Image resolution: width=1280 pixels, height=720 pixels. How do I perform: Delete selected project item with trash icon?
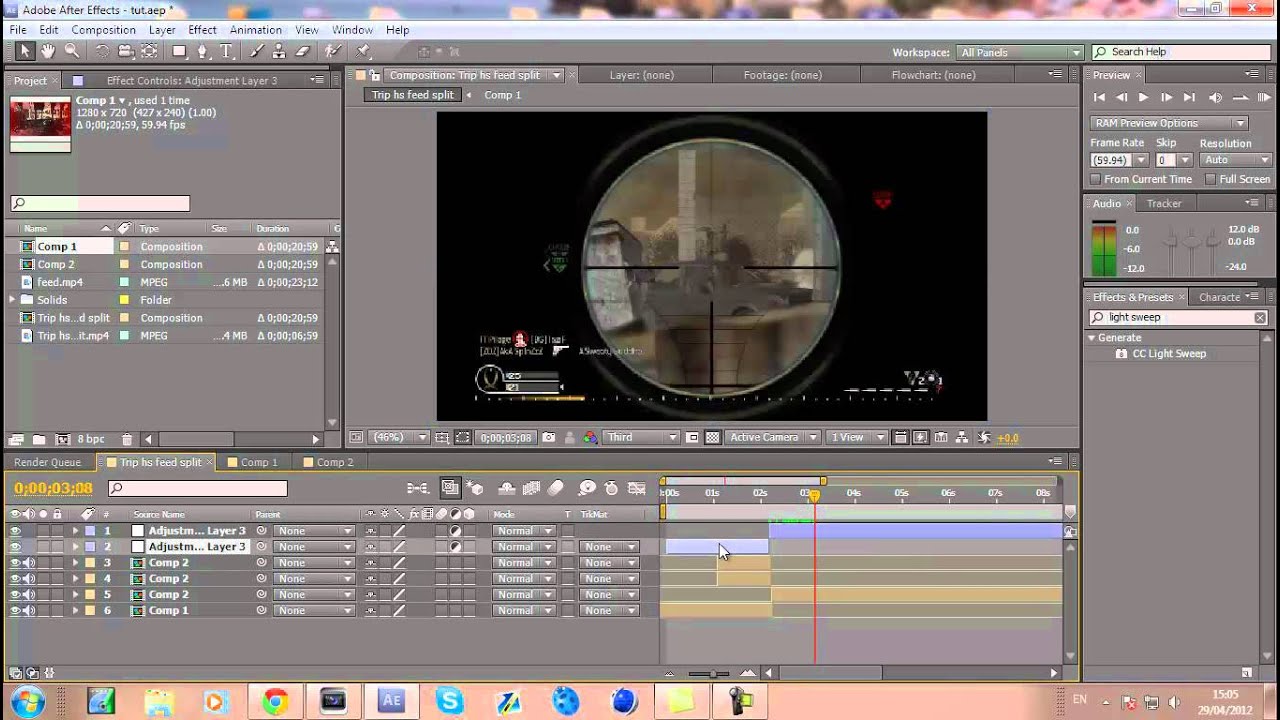(x=127, y=439)
